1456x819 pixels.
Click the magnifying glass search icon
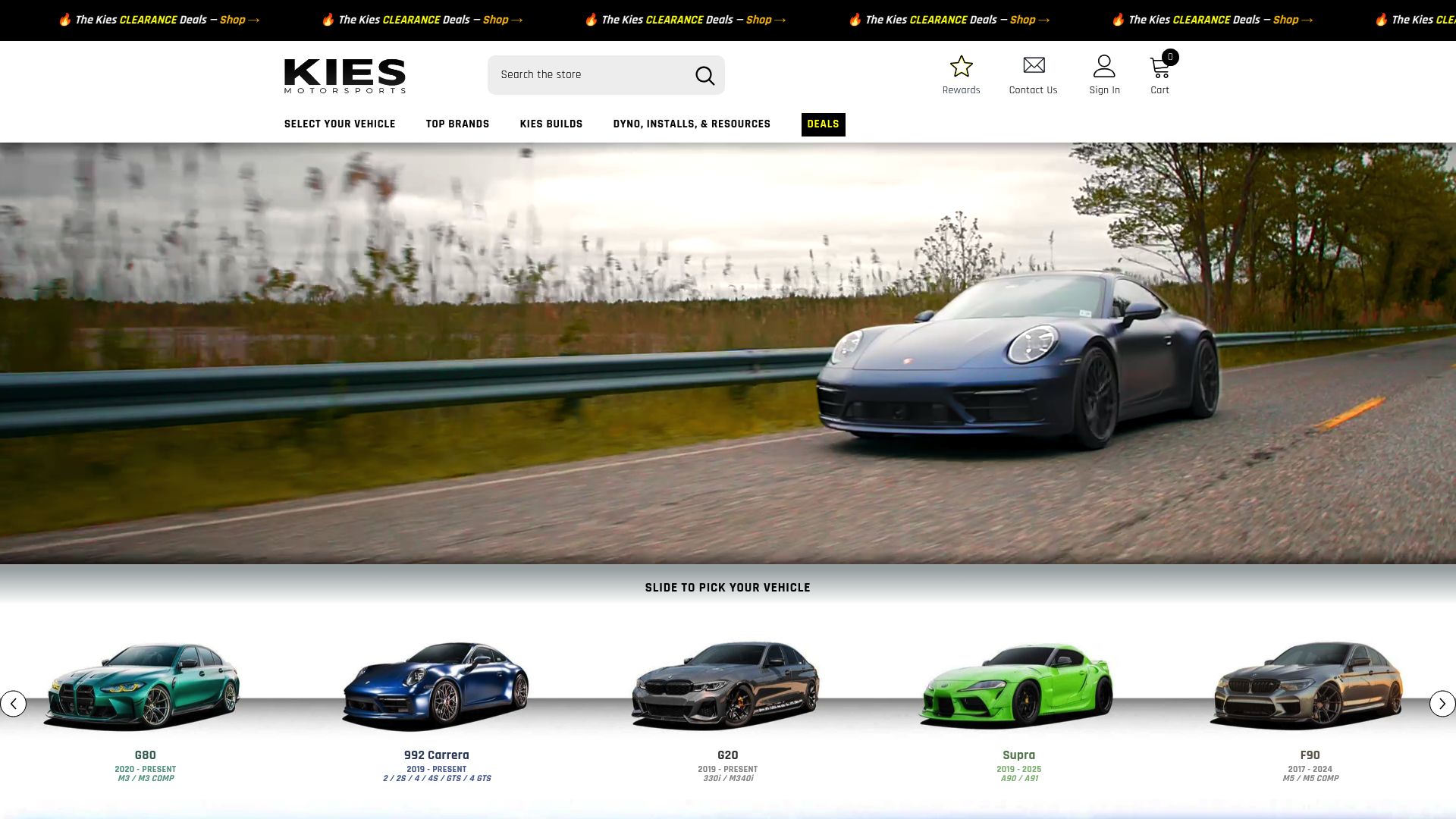(x=704, y=75)
